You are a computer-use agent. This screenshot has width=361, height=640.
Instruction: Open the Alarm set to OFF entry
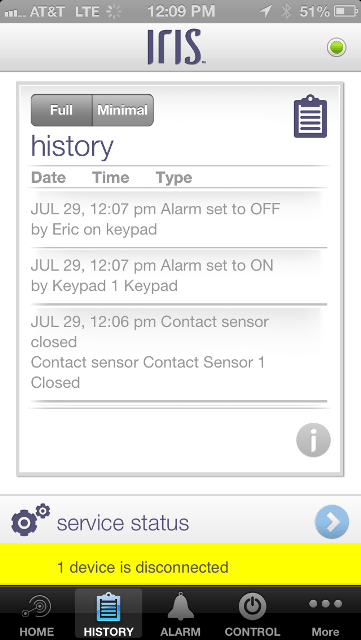(179, 219)
